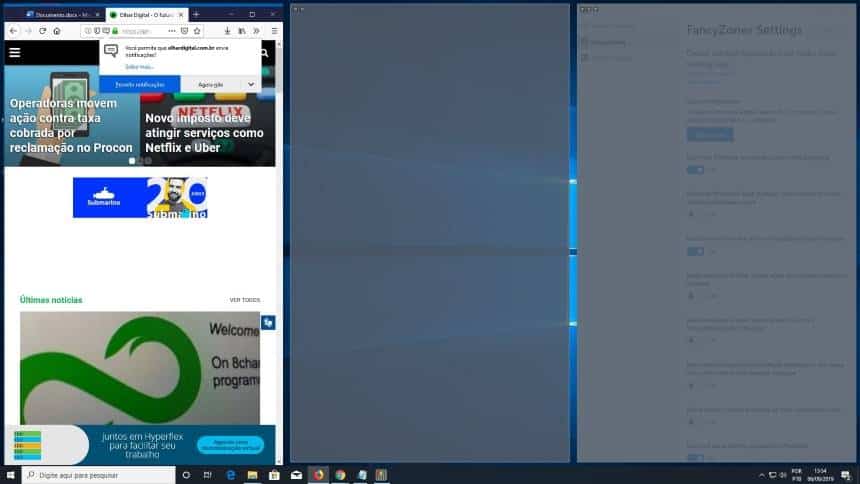Click the site search magnifier icon
This screenshot has width=860, height=484.
coord(264,53)
